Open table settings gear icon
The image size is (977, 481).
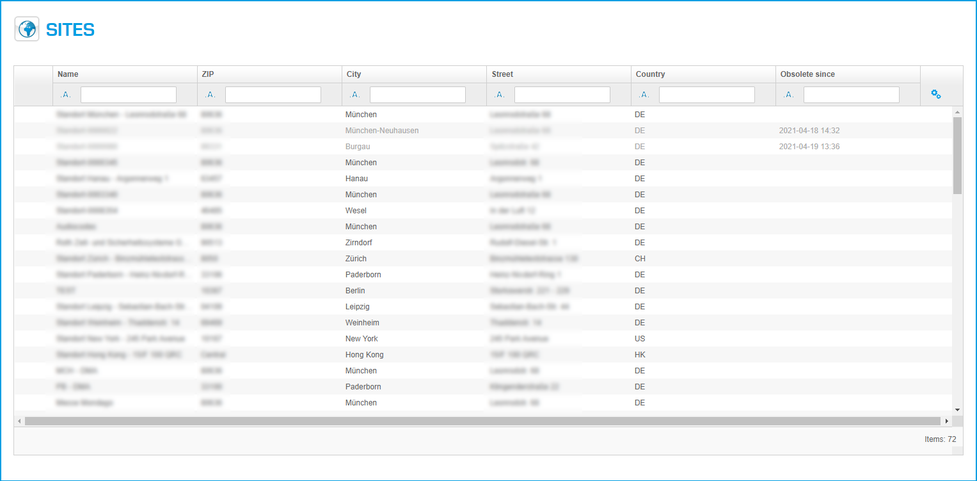(x=936, y=95)
